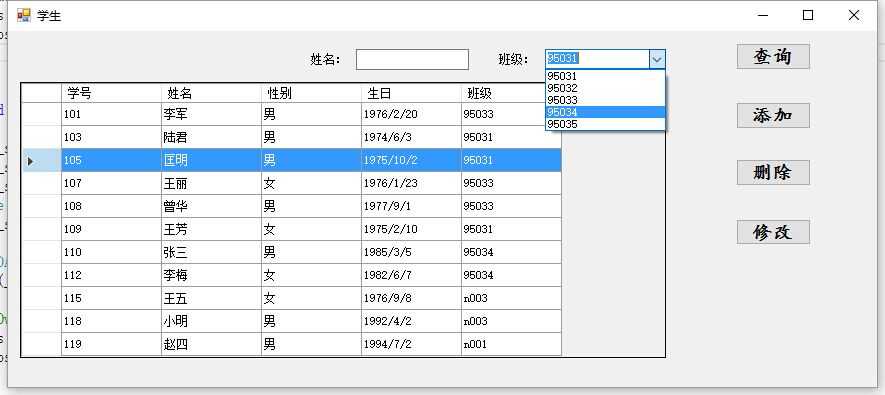This screenshot has width=885, height=395.
Task: Click student number cell 115
Action: pos(111,299)
